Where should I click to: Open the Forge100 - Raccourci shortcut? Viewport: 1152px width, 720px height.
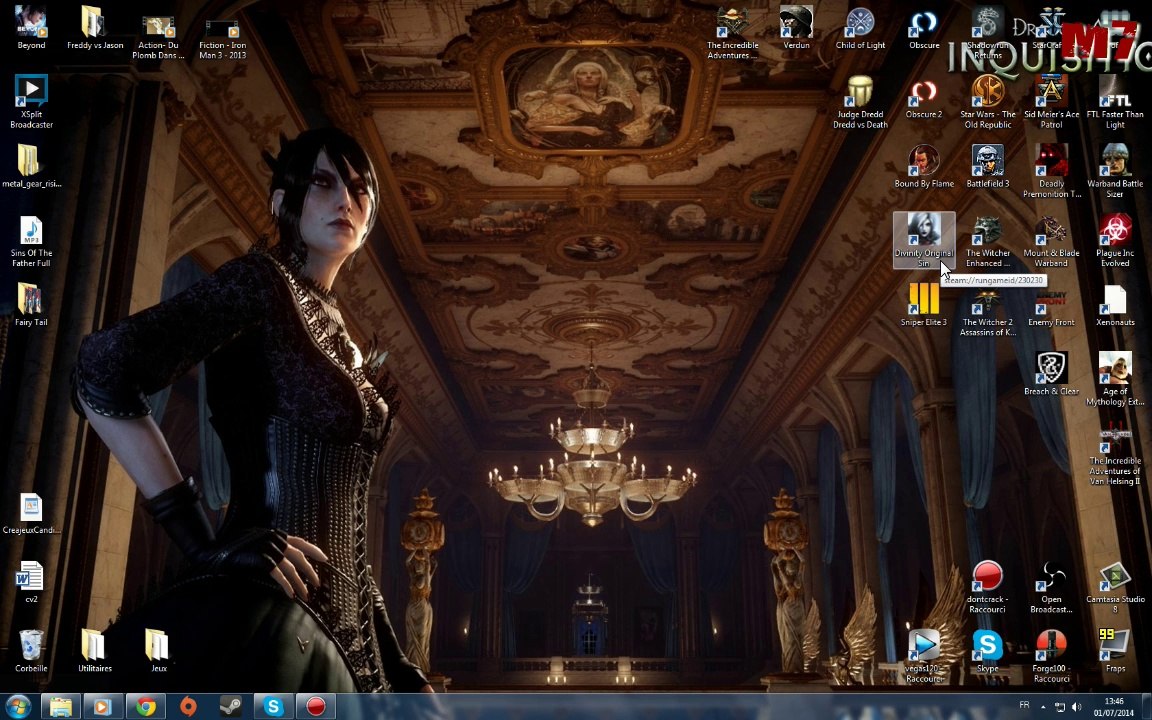click(x=1051, y=655)
